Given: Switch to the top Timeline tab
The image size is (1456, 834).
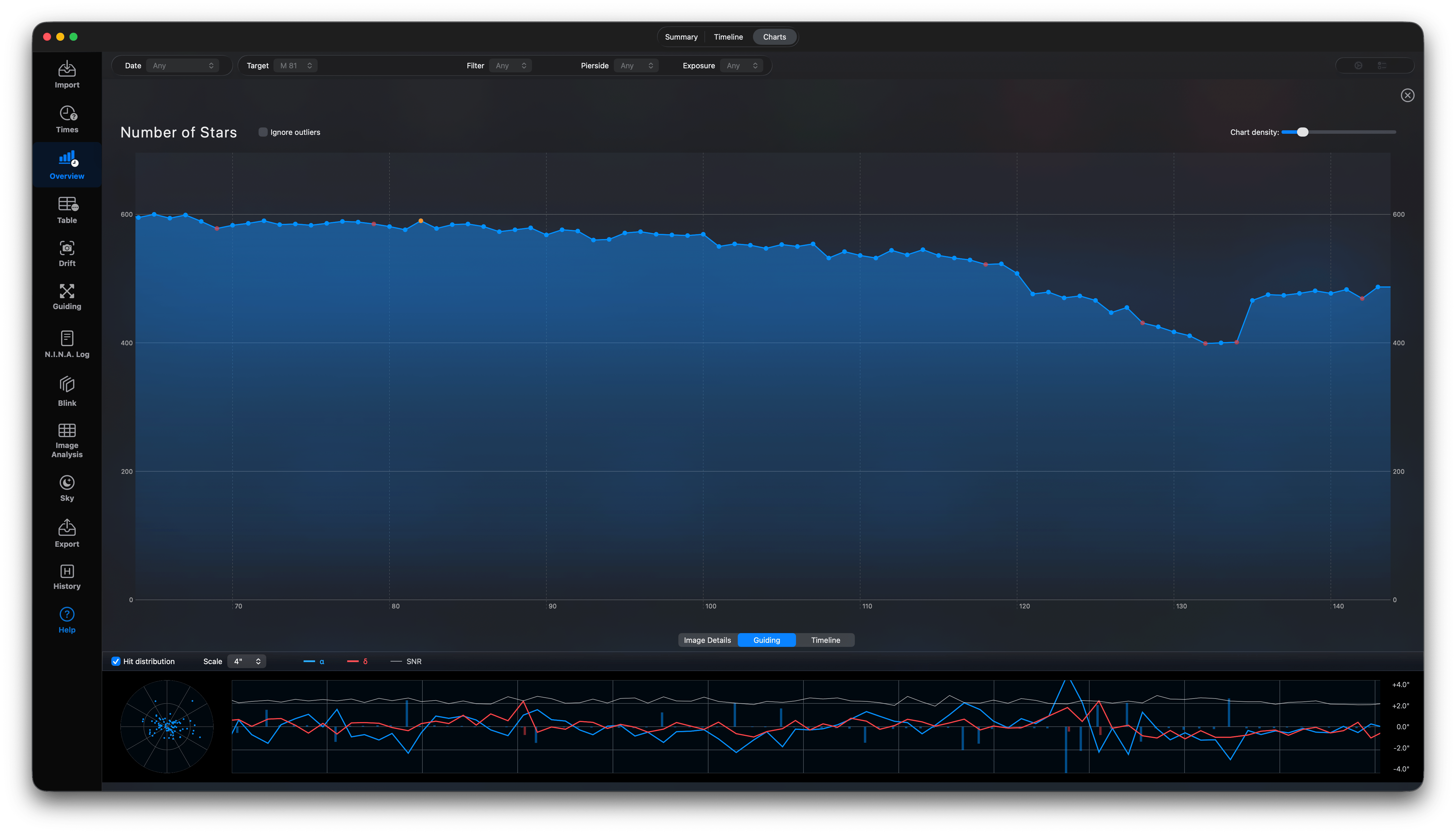Looking at the screenshot, I should point(728,37).
